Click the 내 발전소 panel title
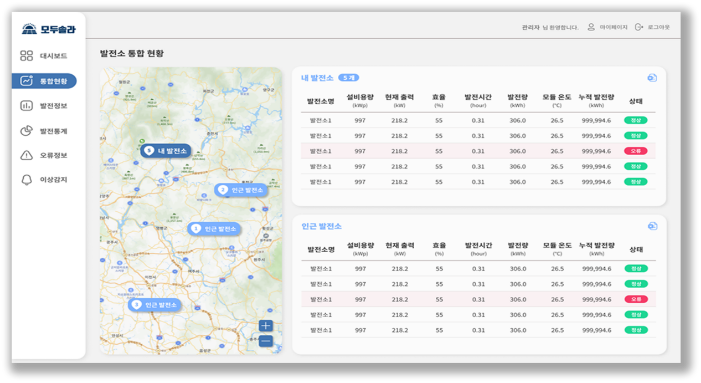 pyautogui.click(x=317, y=78)
